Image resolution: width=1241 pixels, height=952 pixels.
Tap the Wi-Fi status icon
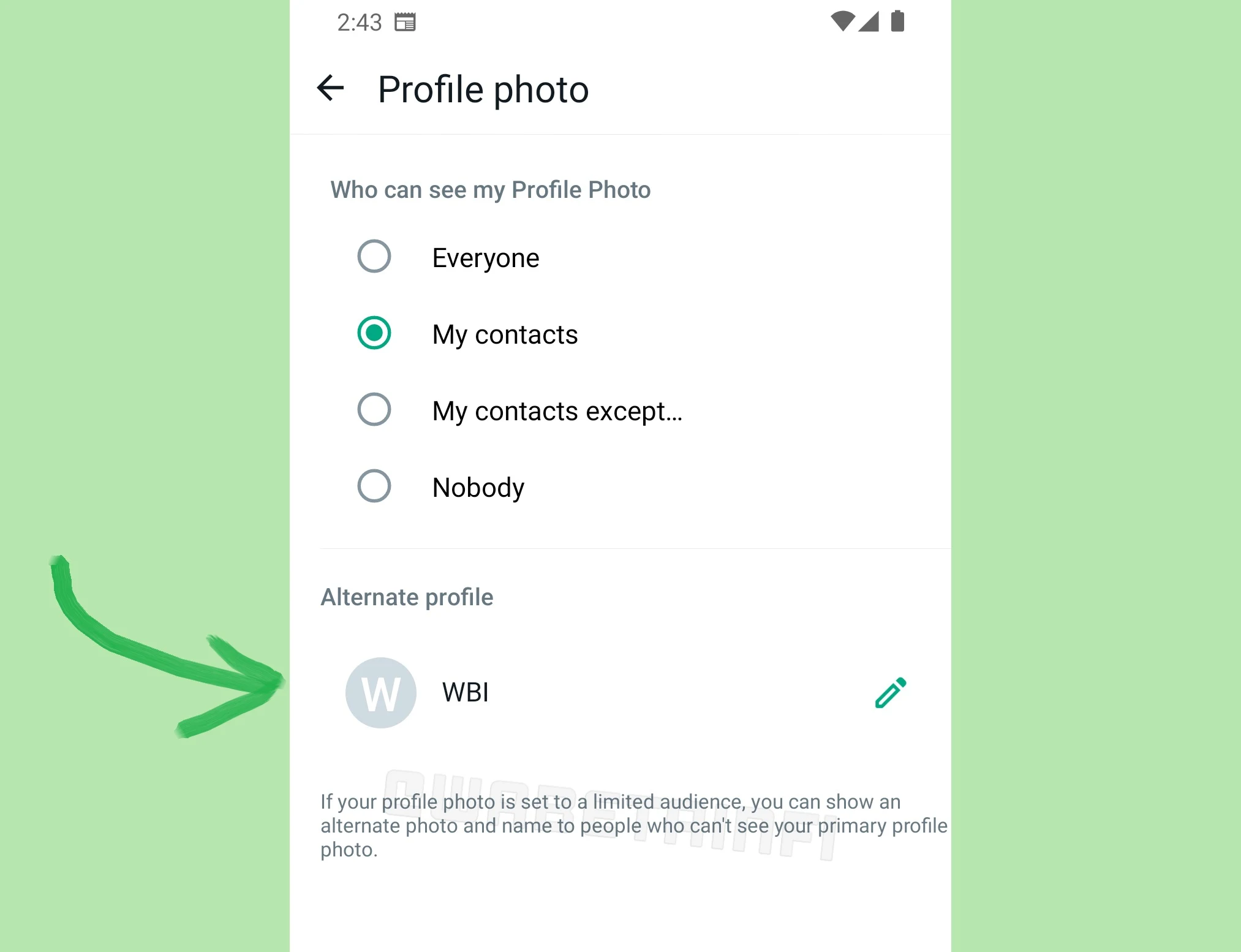click(843, 21)
